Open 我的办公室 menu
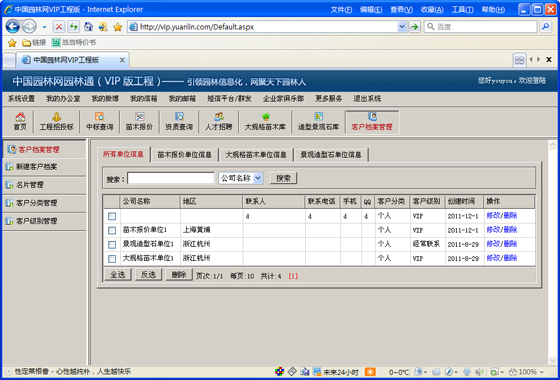The image size is (560, 380). pos(63,99)
